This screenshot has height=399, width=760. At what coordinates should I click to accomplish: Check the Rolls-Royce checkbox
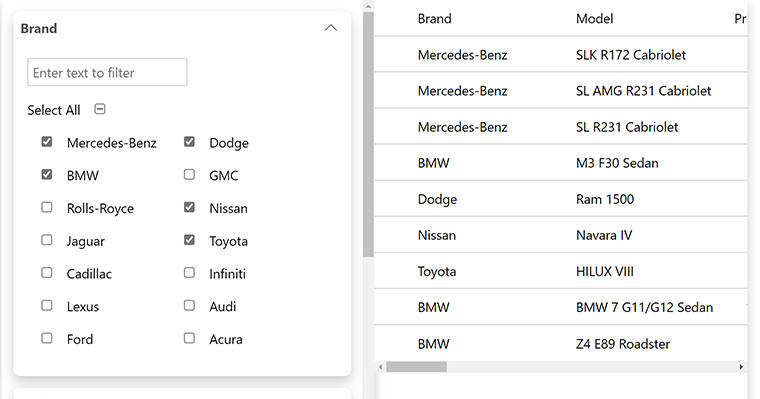[47, 207]
